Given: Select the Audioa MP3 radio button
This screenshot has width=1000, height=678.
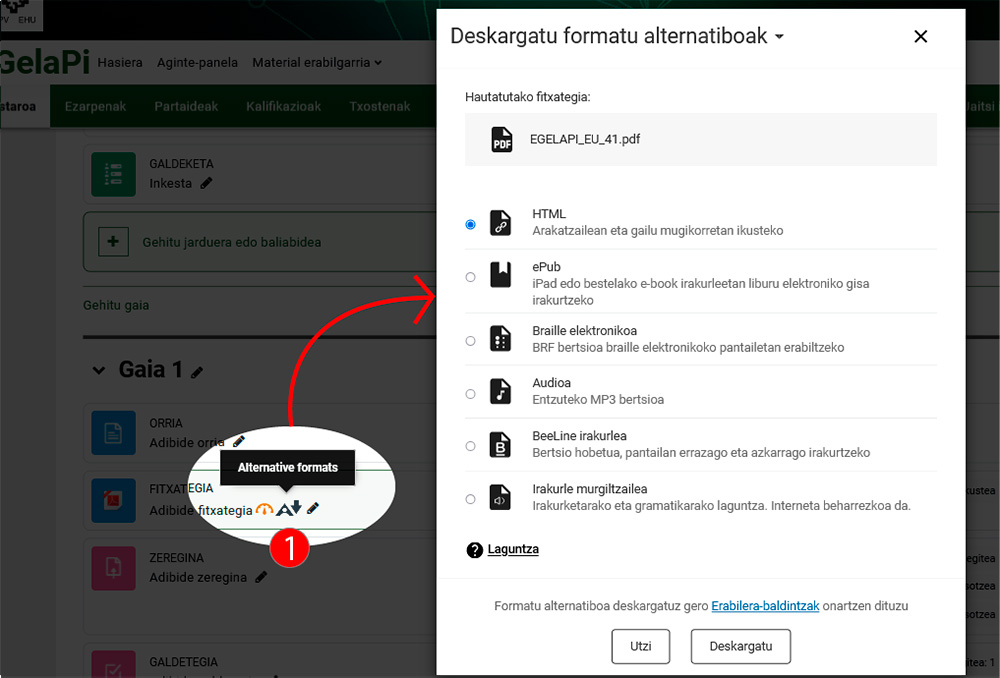Looking at the screenshot, I should pos(470,393).
